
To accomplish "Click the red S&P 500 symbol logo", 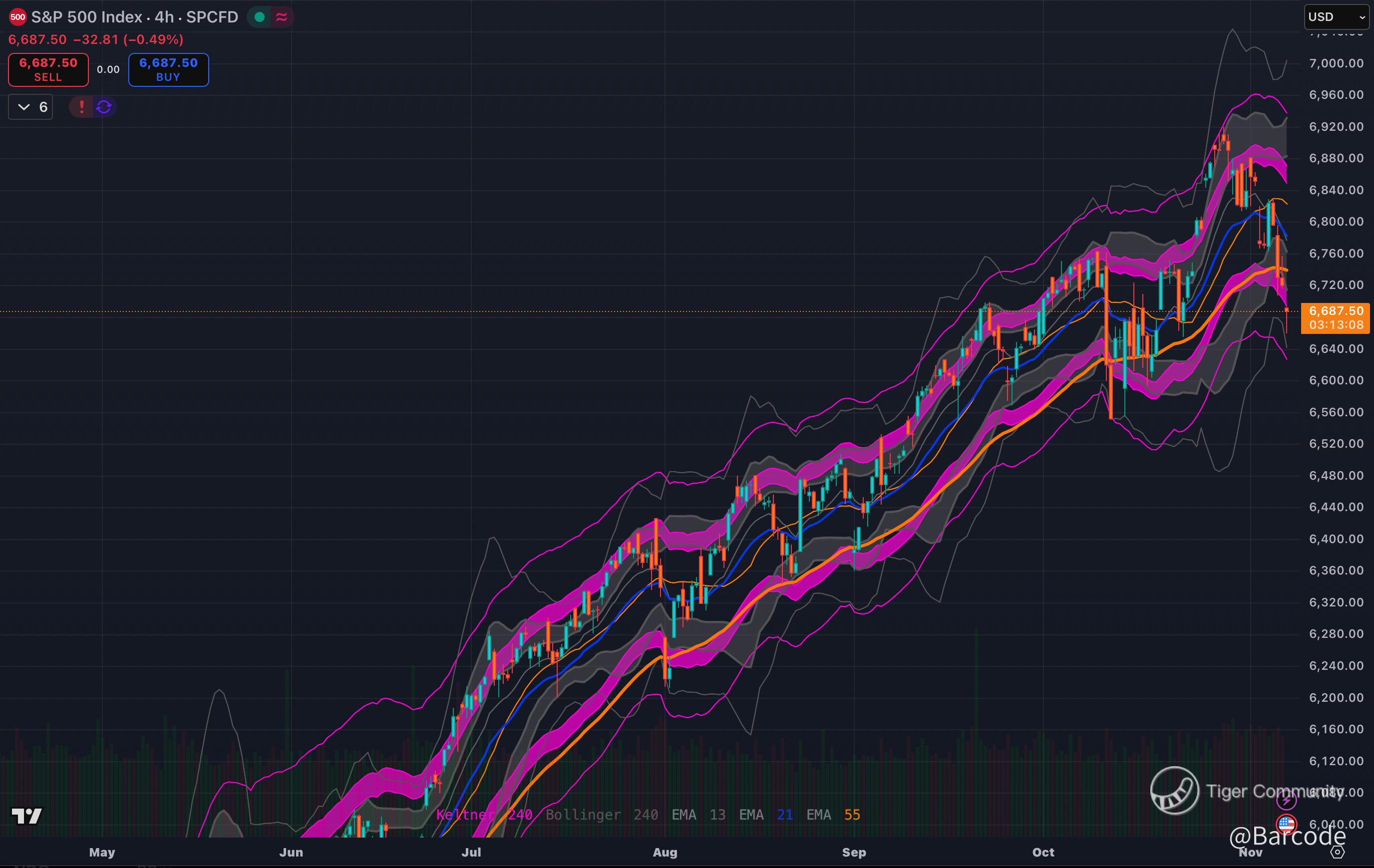I will (17, 17).
